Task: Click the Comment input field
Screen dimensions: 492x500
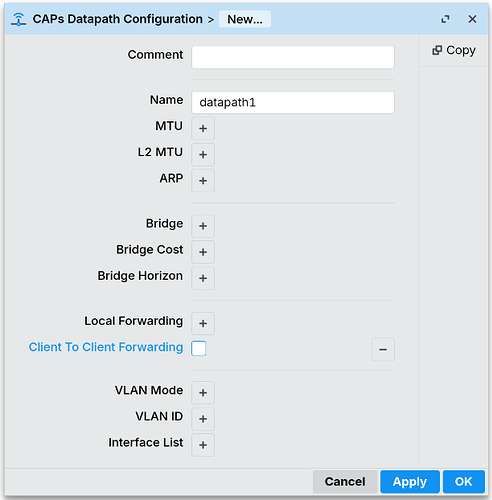Action: [x=293, y=57]
